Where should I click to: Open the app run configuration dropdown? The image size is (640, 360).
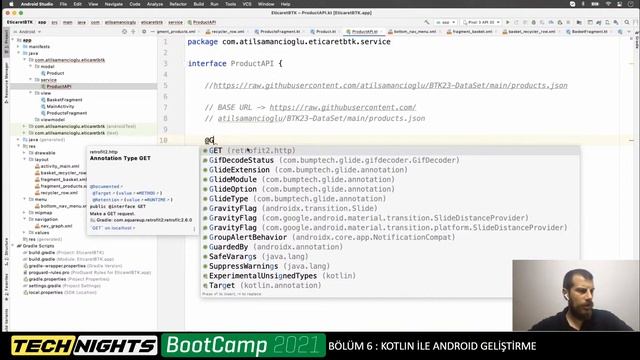(445, 22)
